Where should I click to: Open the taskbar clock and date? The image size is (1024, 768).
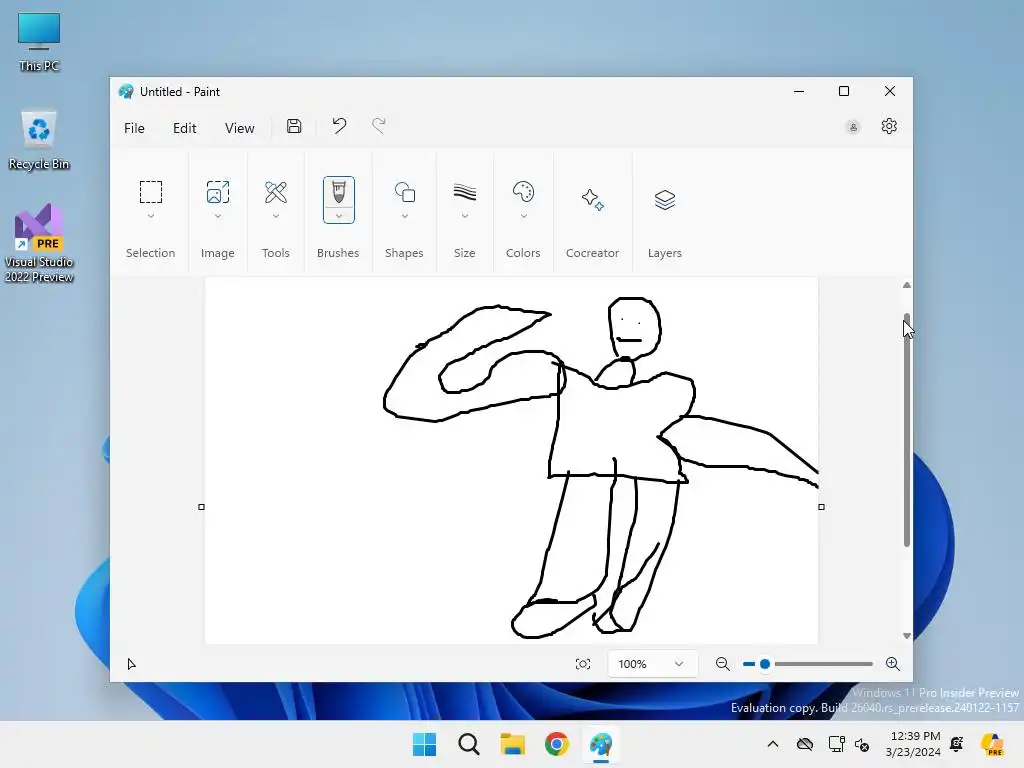pyautogui.click(x=915, y=744)
